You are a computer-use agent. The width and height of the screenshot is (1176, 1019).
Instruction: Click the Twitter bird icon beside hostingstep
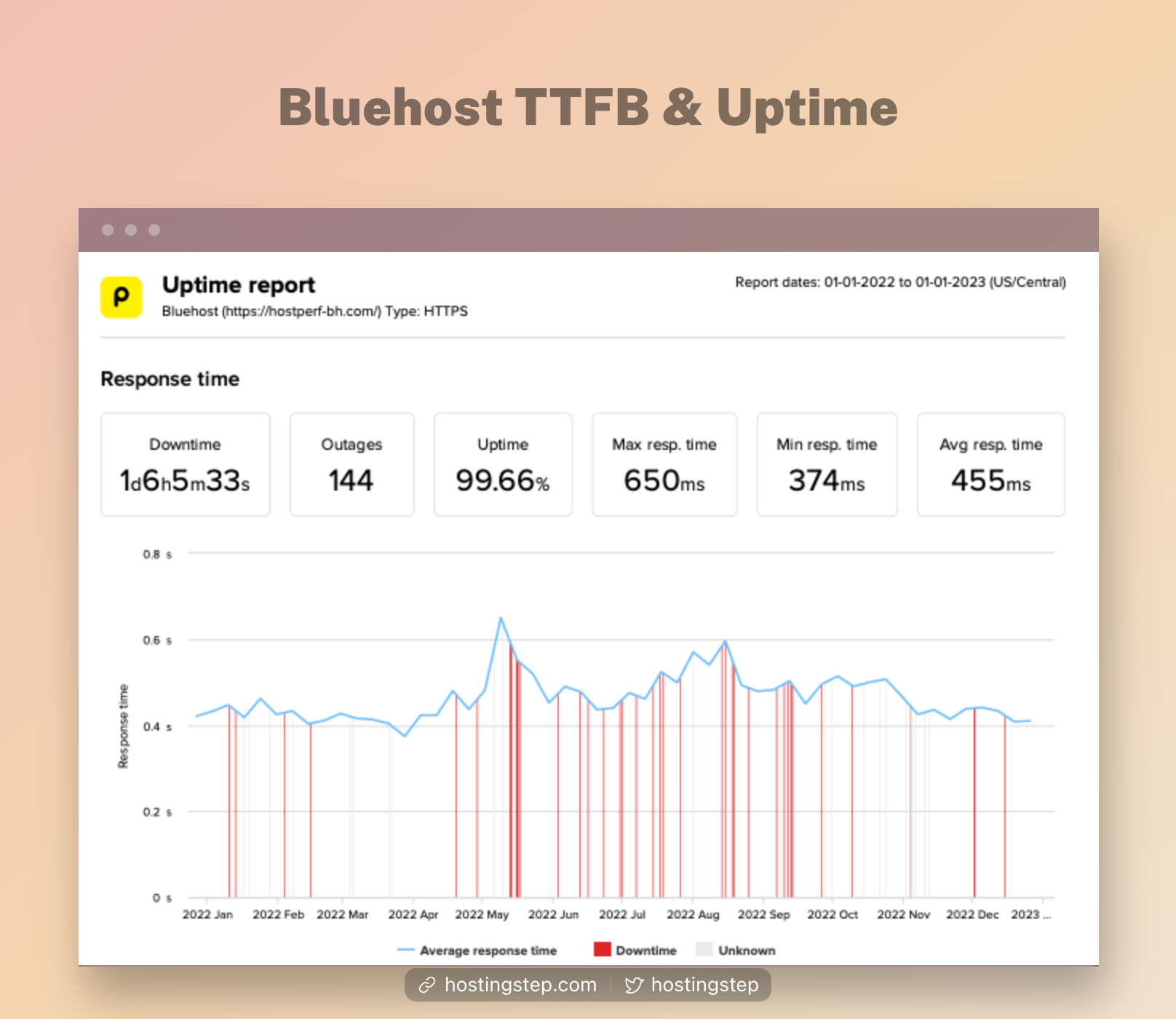point(634,986)
